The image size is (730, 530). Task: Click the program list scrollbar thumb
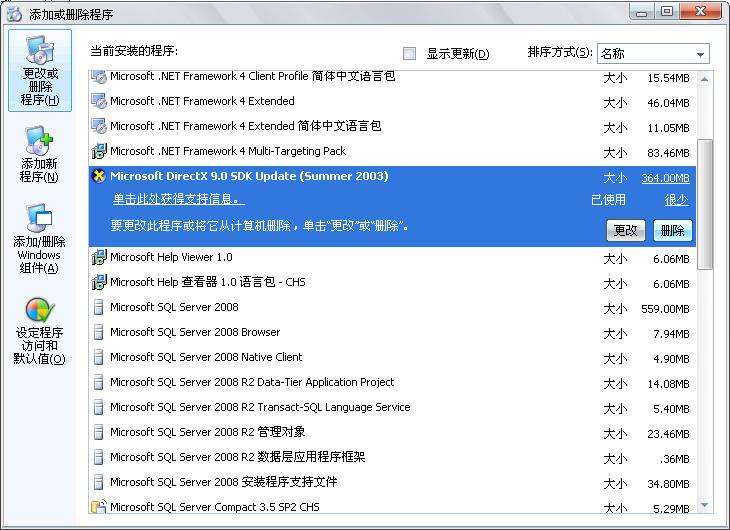point(705,204)
